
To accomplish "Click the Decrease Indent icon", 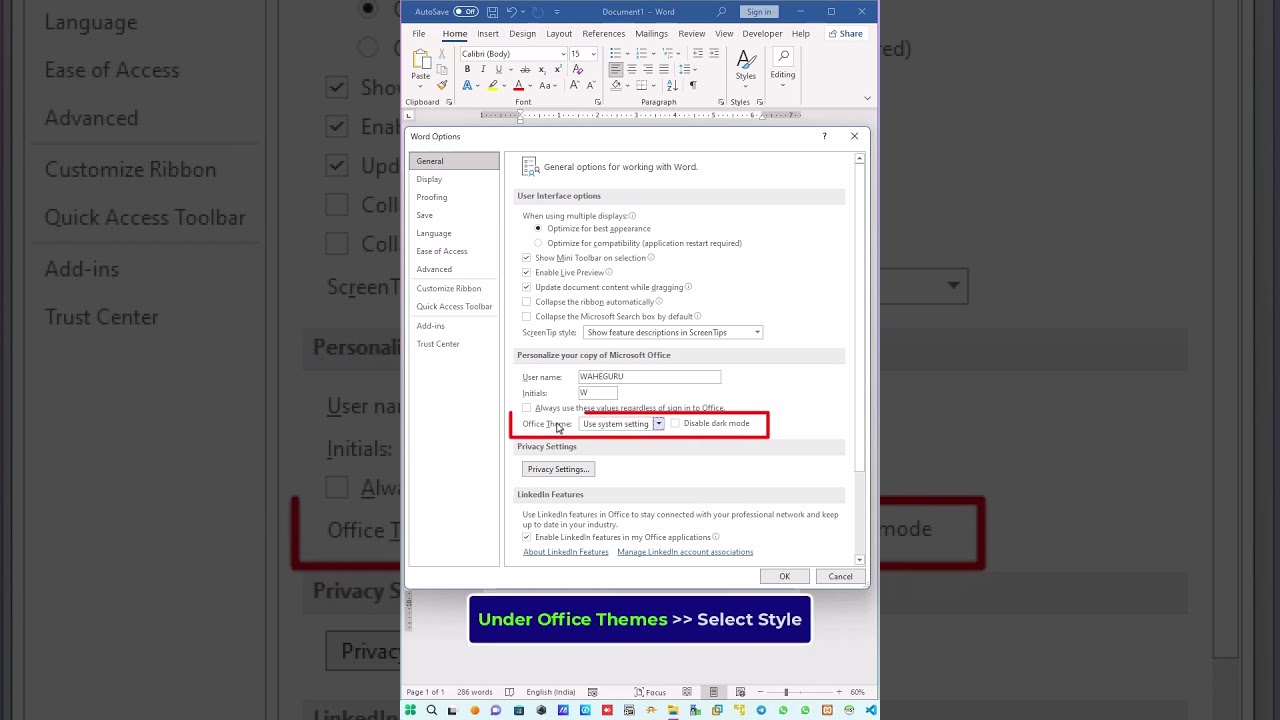I will (x=698, y=53).
